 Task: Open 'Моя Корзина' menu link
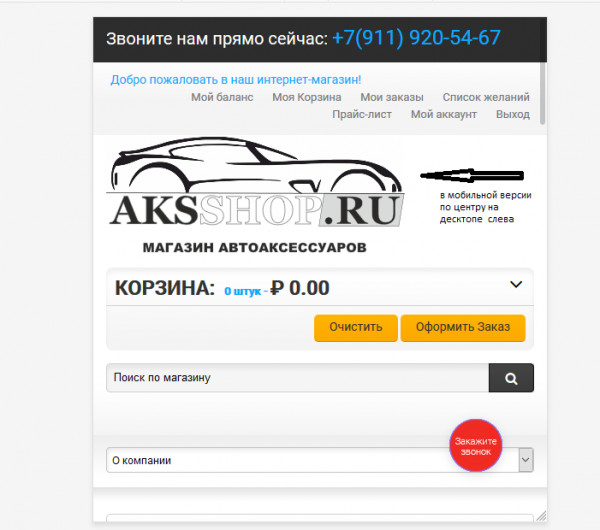click(307, 97)
